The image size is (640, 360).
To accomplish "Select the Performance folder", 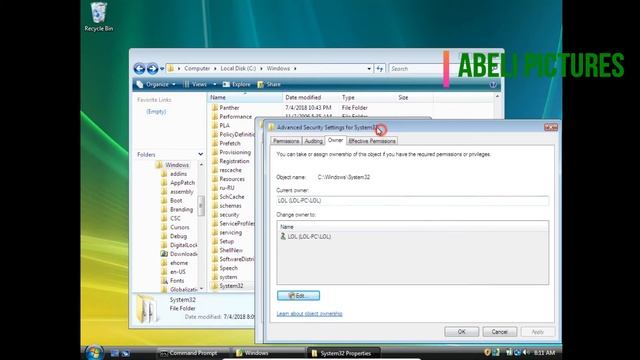I will pos(232,117).
